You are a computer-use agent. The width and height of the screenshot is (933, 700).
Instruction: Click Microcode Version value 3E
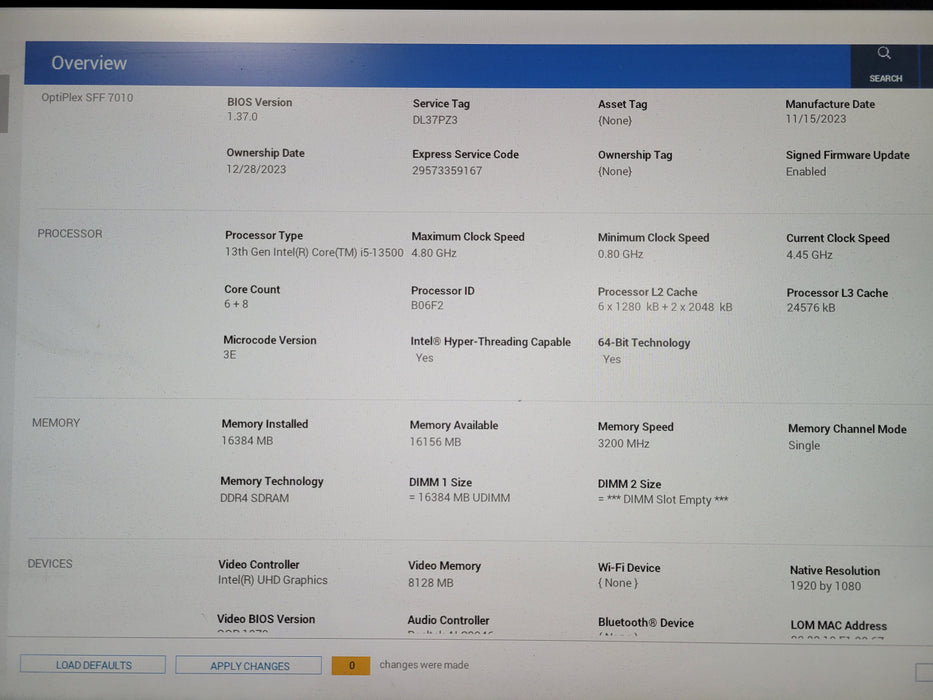click(x=230, y=355)
